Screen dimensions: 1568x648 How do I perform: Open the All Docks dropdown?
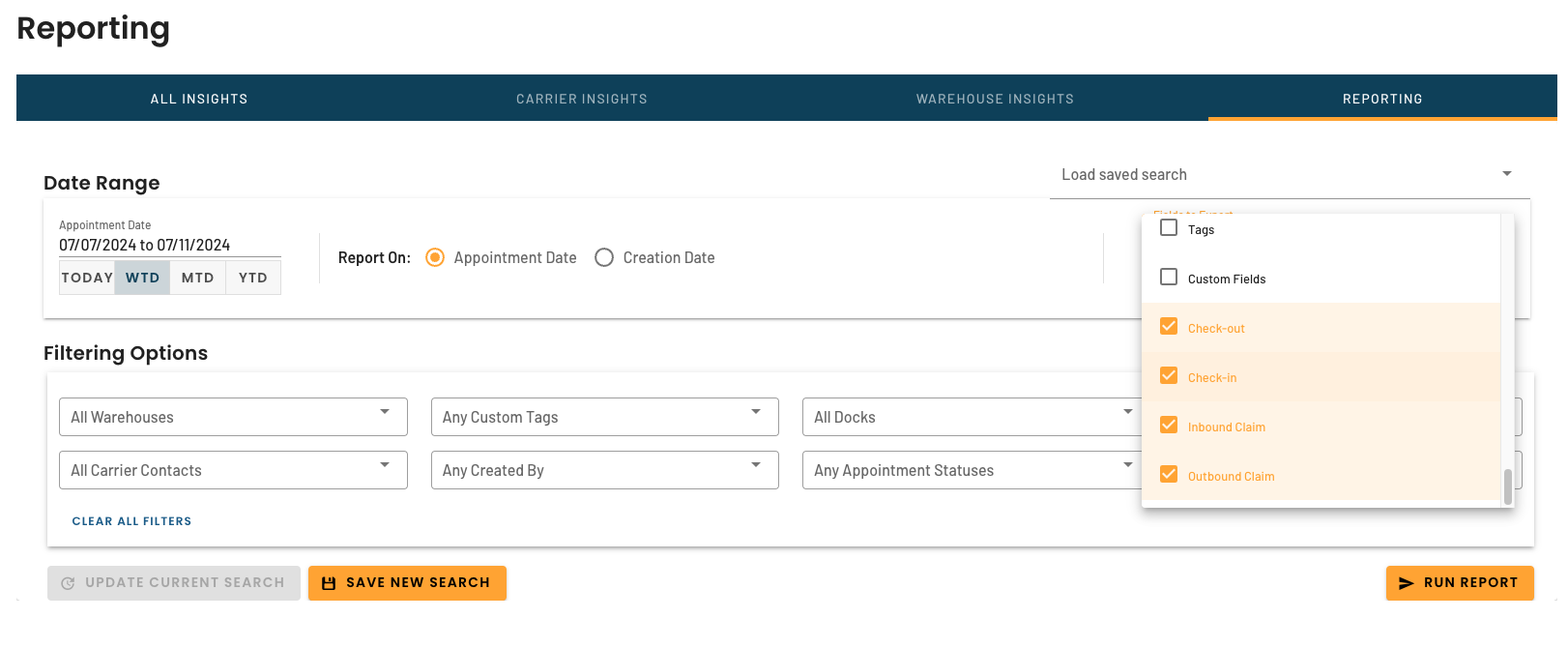[972, 417]
